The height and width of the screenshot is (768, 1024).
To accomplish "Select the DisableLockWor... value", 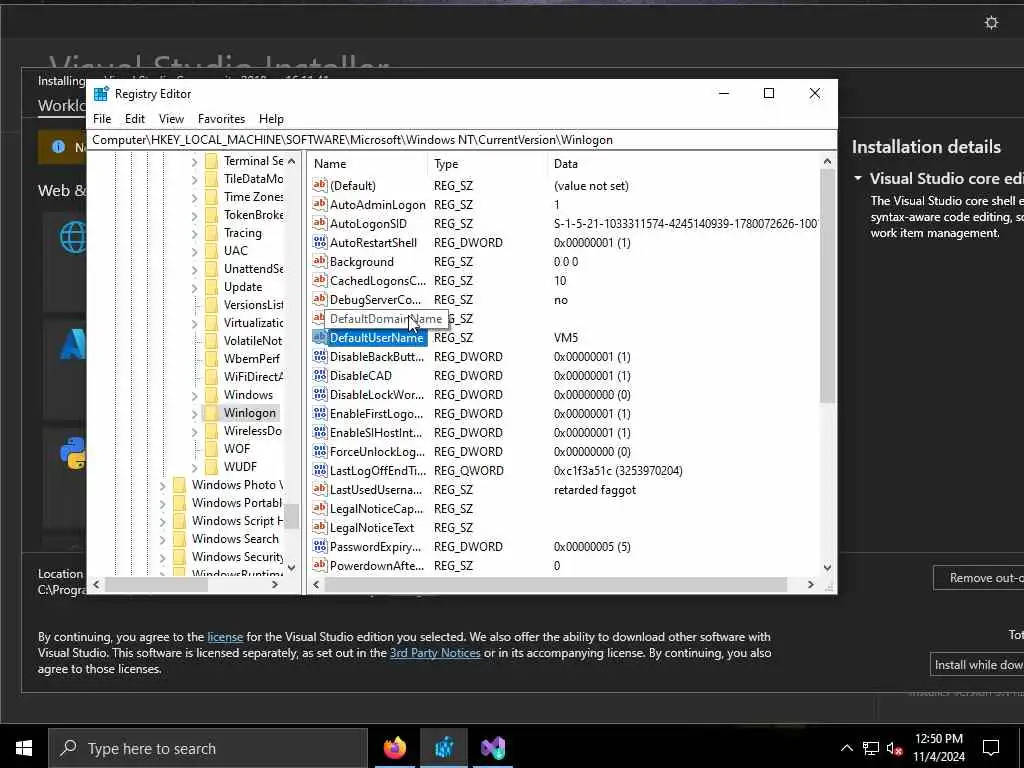I will 377,394.
